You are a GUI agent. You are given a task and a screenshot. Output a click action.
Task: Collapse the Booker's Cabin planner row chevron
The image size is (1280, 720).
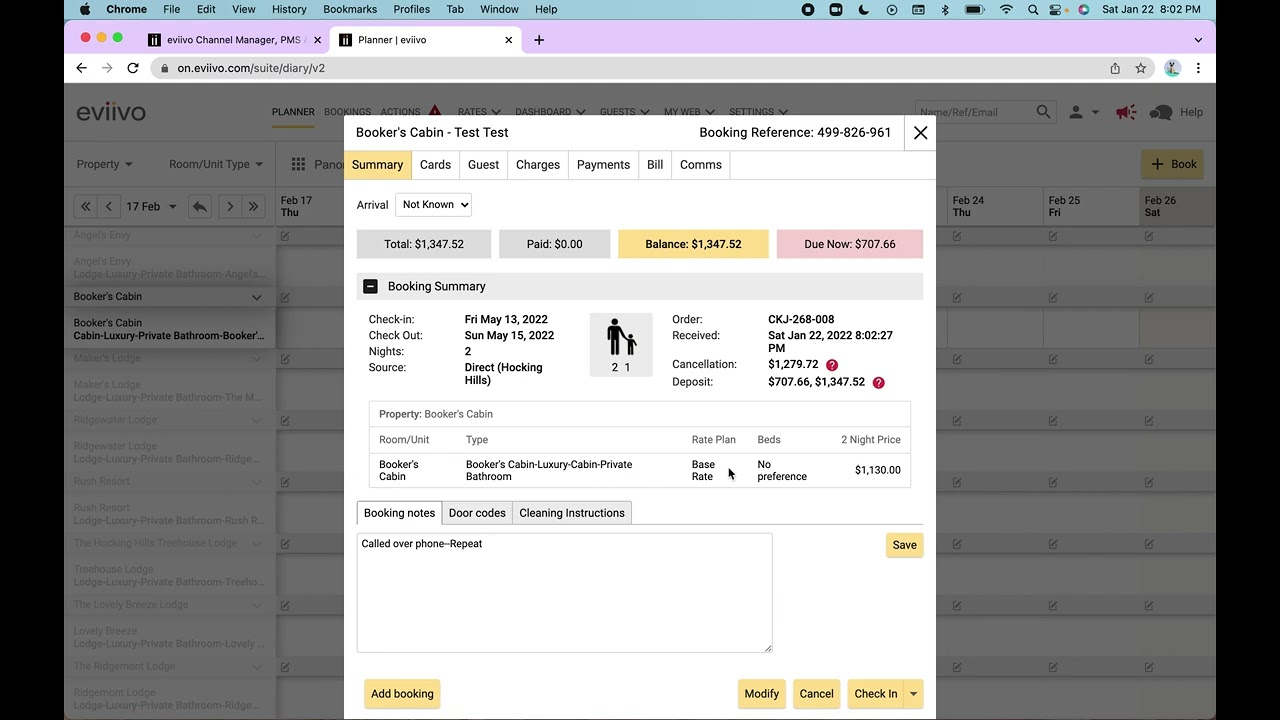click(x=256, y=297)
